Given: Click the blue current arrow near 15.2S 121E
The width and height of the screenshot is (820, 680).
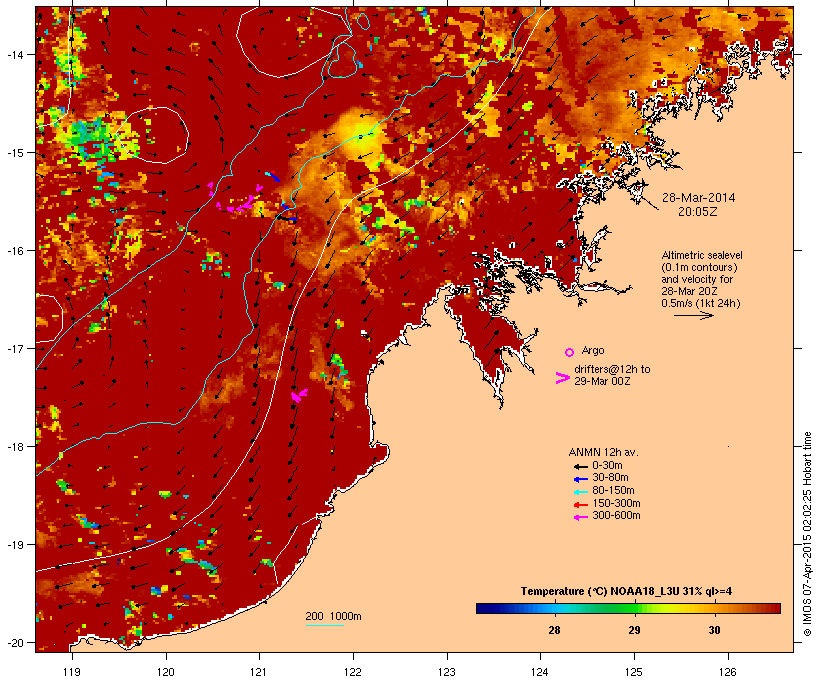Looking at the screenshot, I should [273, 176].
